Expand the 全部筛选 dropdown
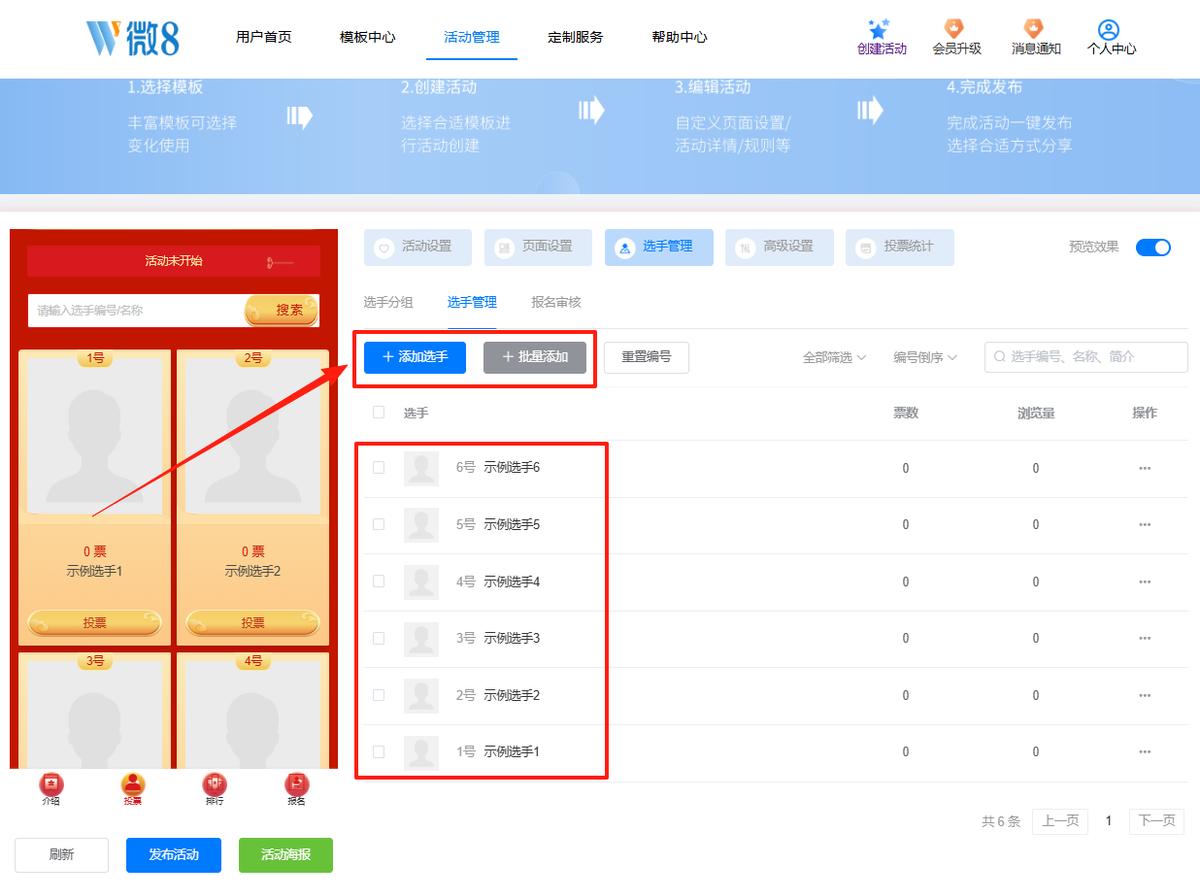This screenshot has width=1200, height=896. tap(834, 357)
